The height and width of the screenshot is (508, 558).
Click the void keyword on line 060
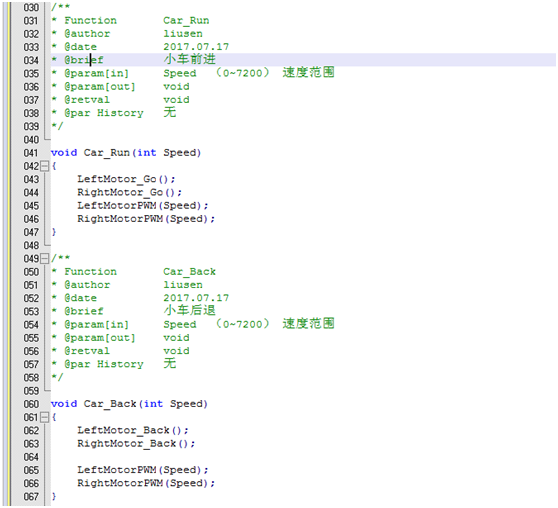[64, 404]
